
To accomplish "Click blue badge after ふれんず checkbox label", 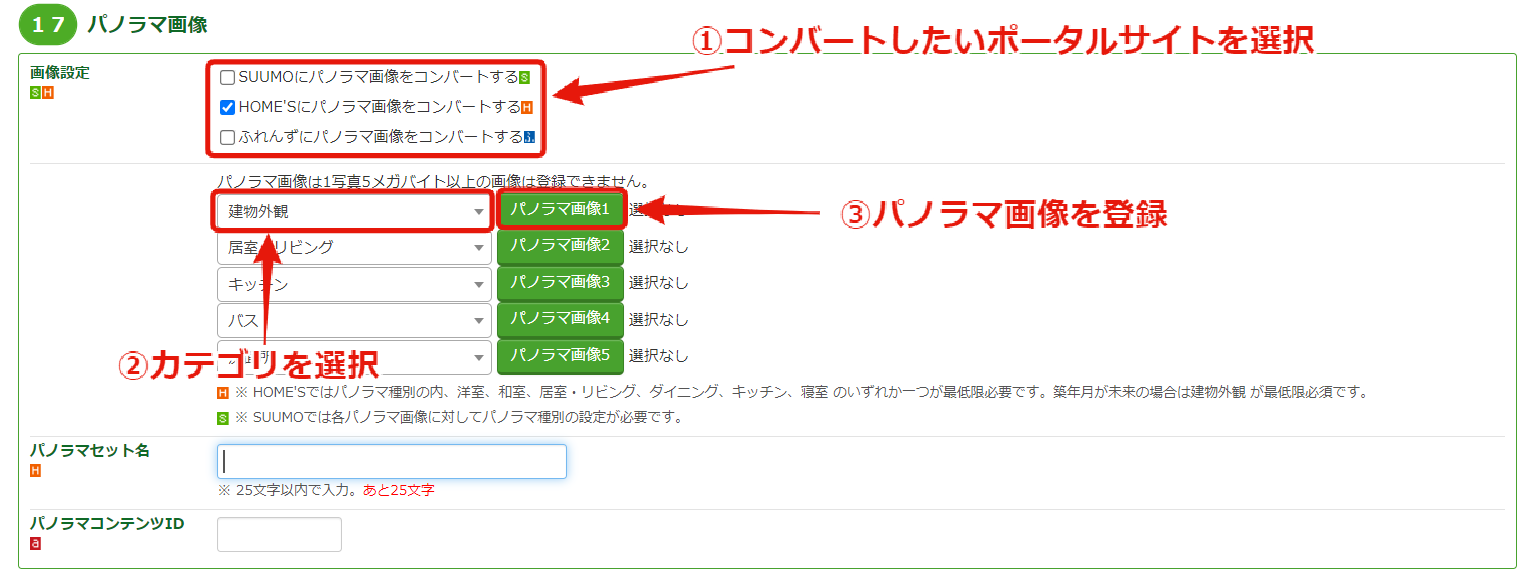I will [x=530, y=138].
